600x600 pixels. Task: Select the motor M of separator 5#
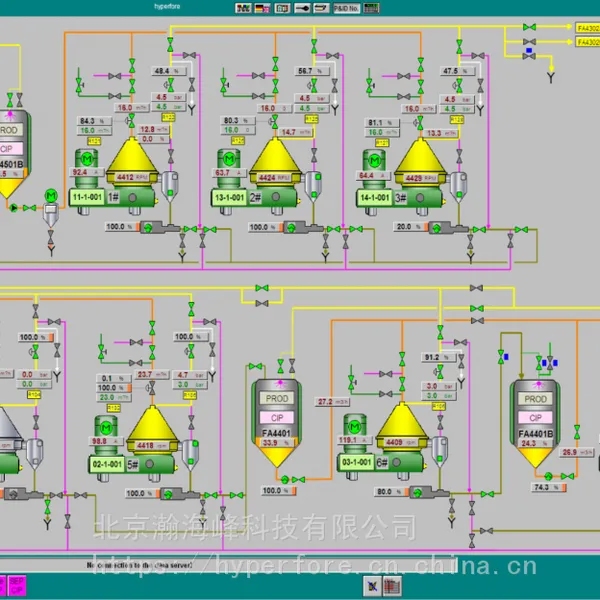coord(106,427)
